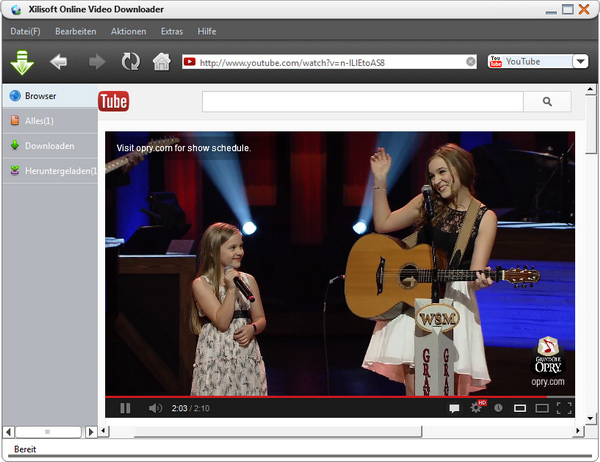Click the page horizontal scrollbar left arrow

point(103,431)
